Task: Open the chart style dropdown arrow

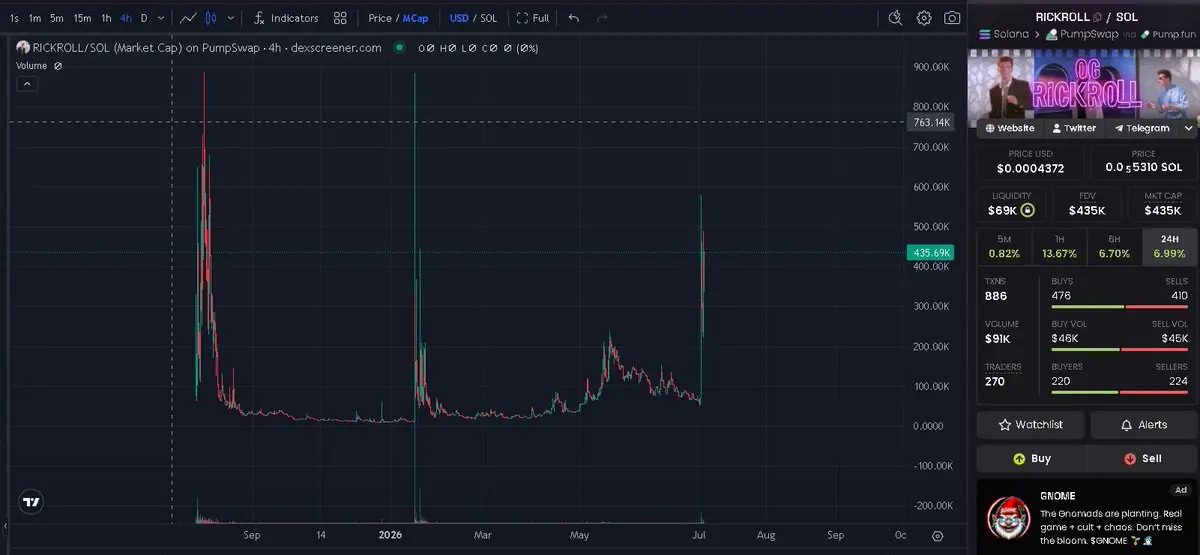Action: pos(232,18)
